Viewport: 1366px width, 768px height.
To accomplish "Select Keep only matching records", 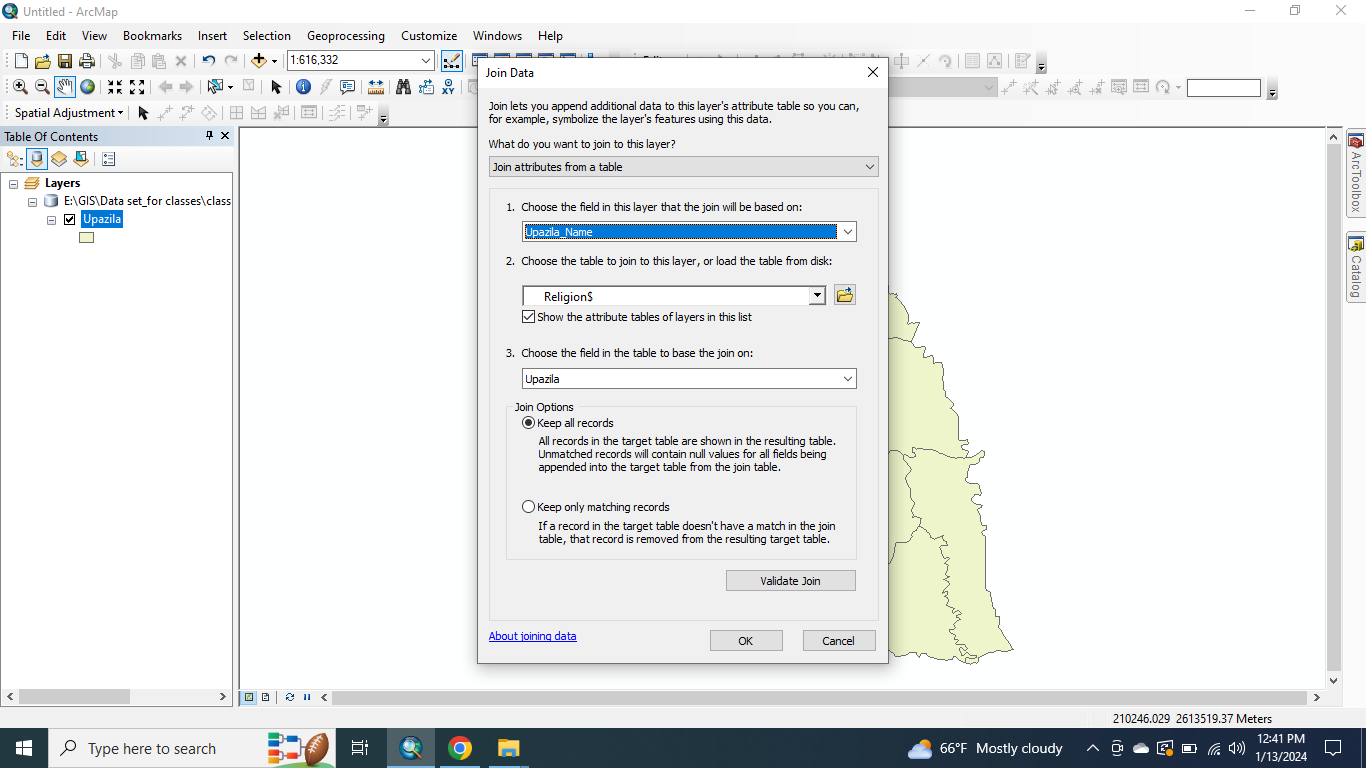I will pyautogui.click(x=528, y=506).
